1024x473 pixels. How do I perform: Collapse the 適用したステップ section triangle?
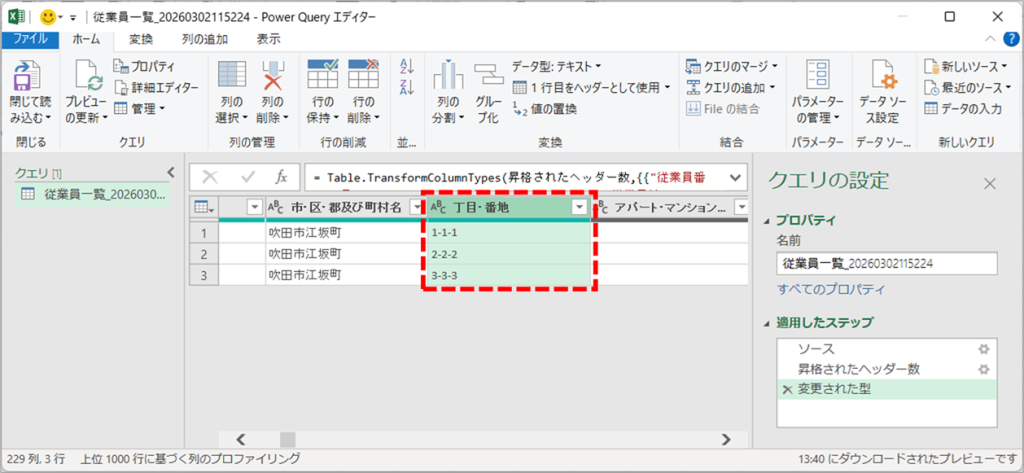pos(767,323)
